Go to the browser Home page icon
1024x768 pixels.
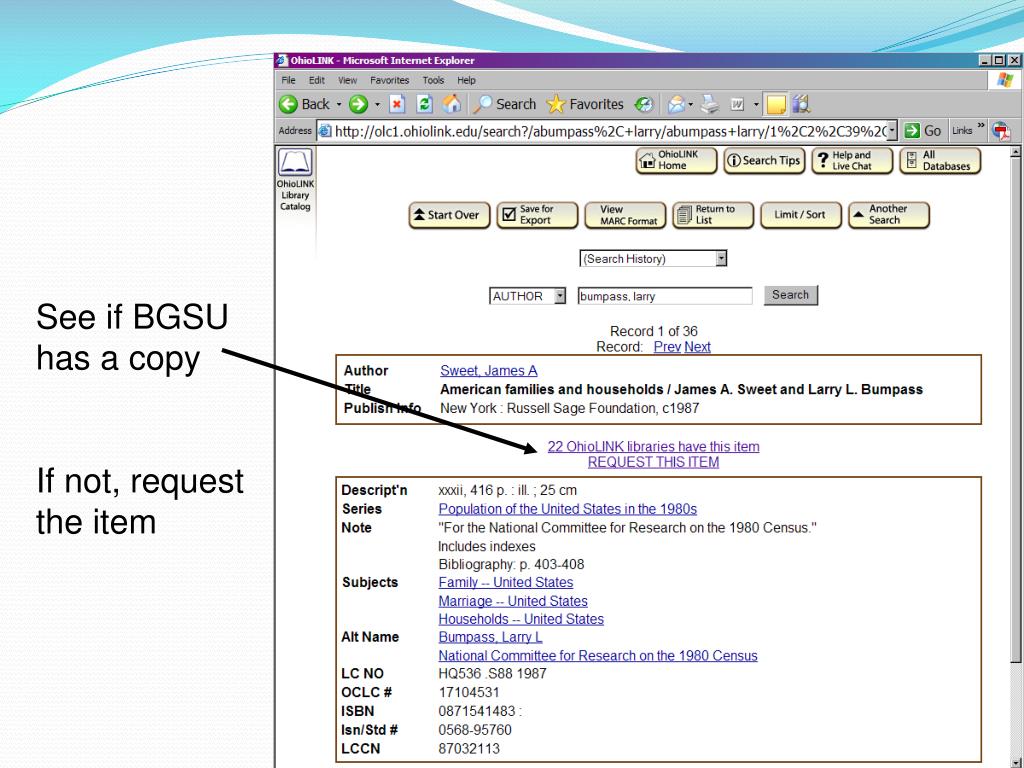pyautogui.click(x=451, y=104)
